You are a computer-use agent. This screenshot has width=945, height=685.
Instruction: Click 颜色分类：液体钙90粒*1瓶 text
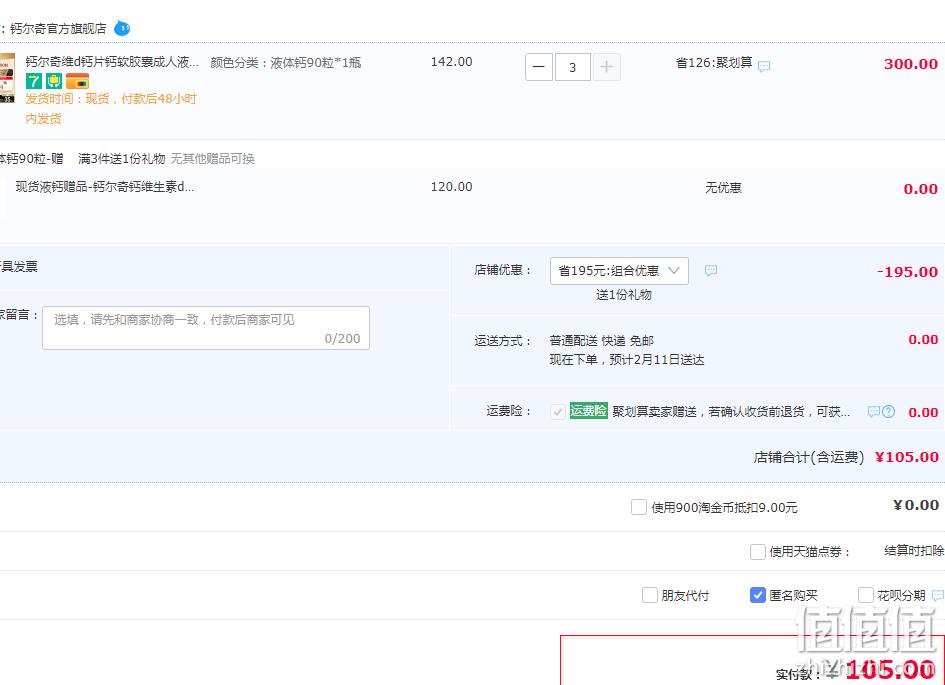point(286,63)
